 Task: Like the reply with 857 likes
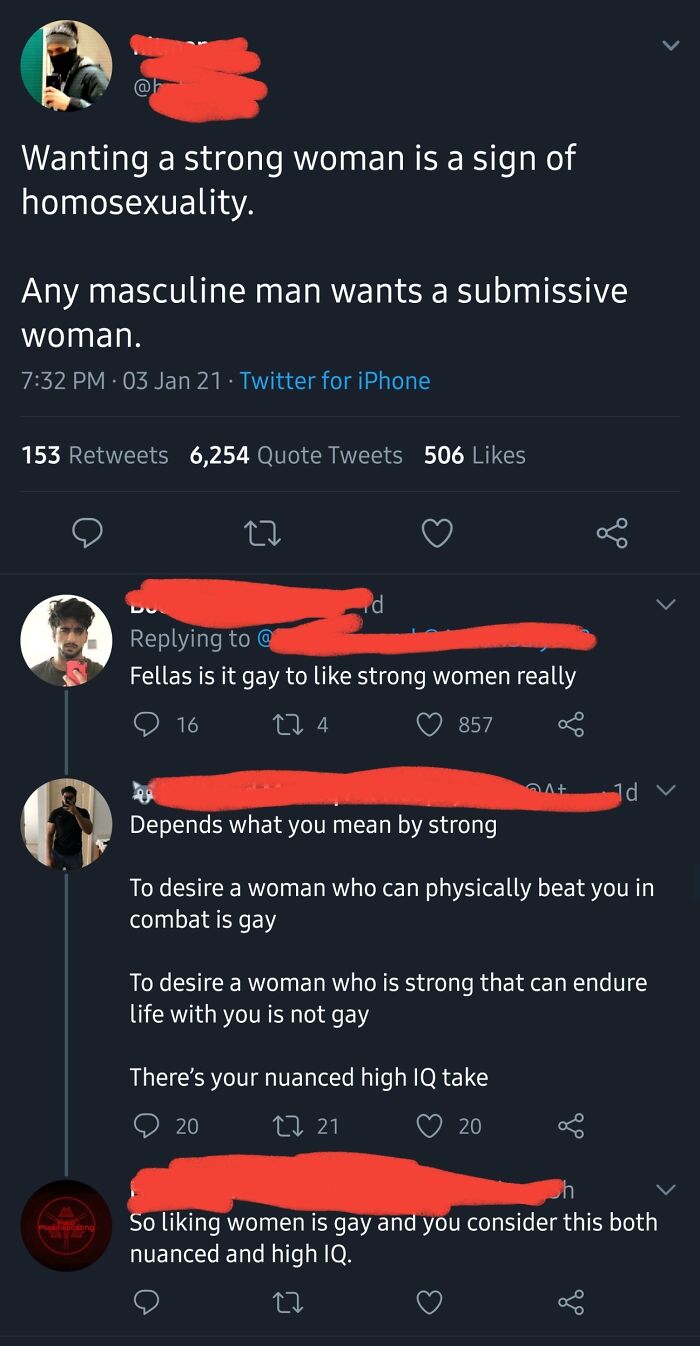click(431, 724)
